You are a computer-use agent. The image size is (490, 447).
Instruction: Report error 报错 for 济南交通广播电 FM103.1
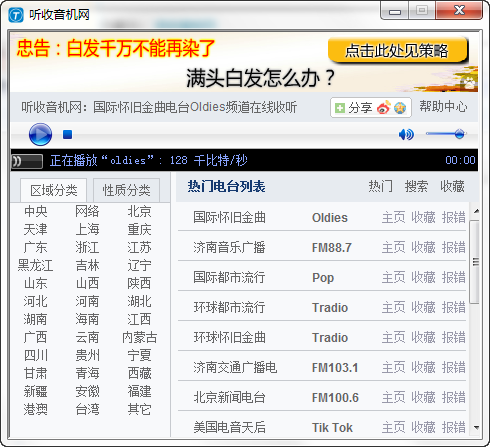pyautogui.click(x=454, y=367)
